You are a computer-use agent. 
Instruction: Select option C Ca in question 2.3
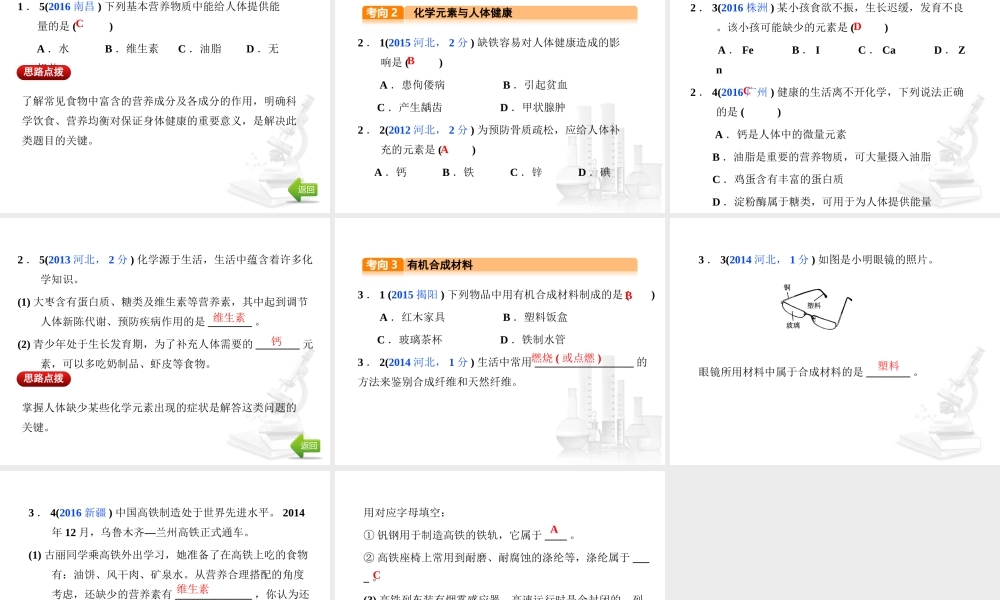point(877,50)
